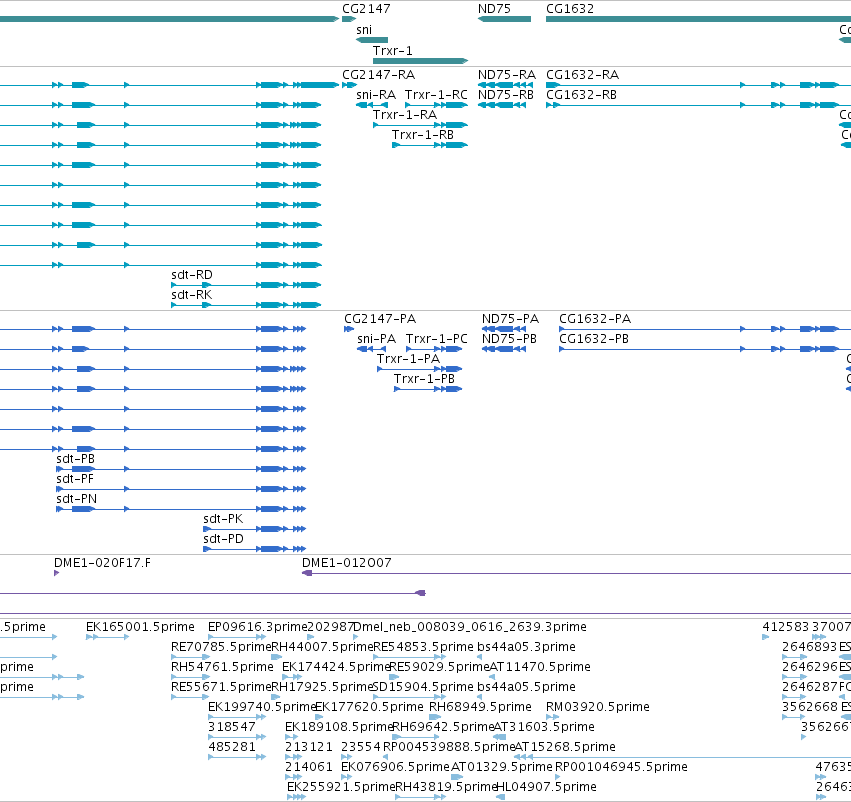Viewport: 851px width, 802px height.
Task: Click the ND75-RA transcript label
Action: click(507, 74)
